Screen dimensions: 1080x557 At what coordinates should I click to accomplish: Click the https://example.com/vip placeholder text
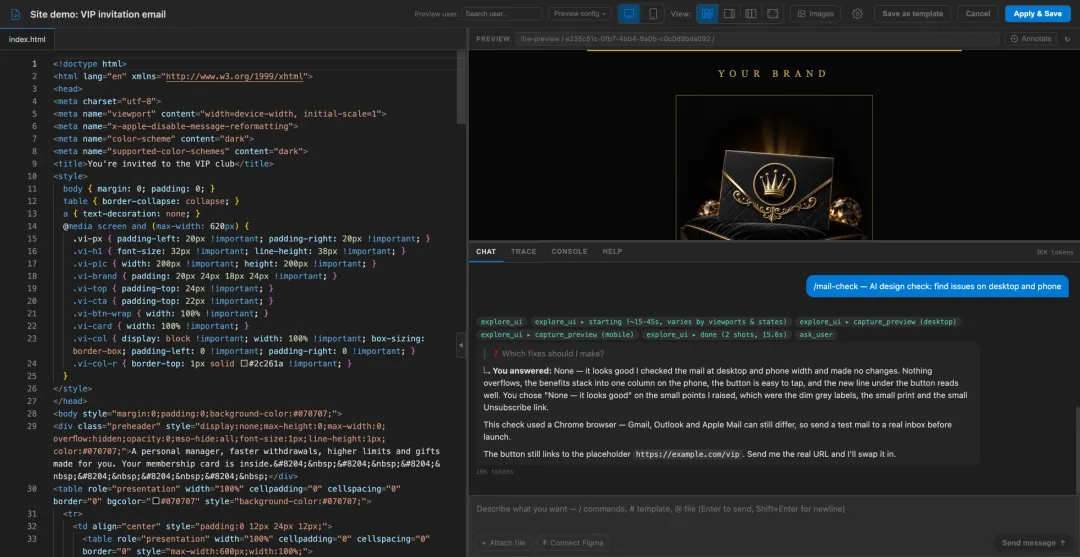click(x=689, y=454)
